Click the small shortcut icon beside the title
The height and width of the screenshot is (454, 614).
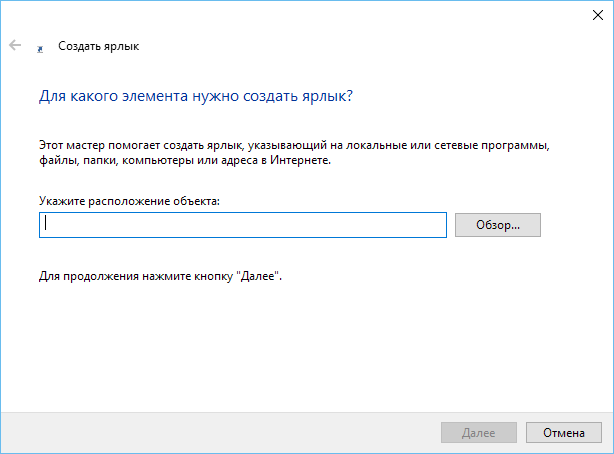click(x=40, y=46)
